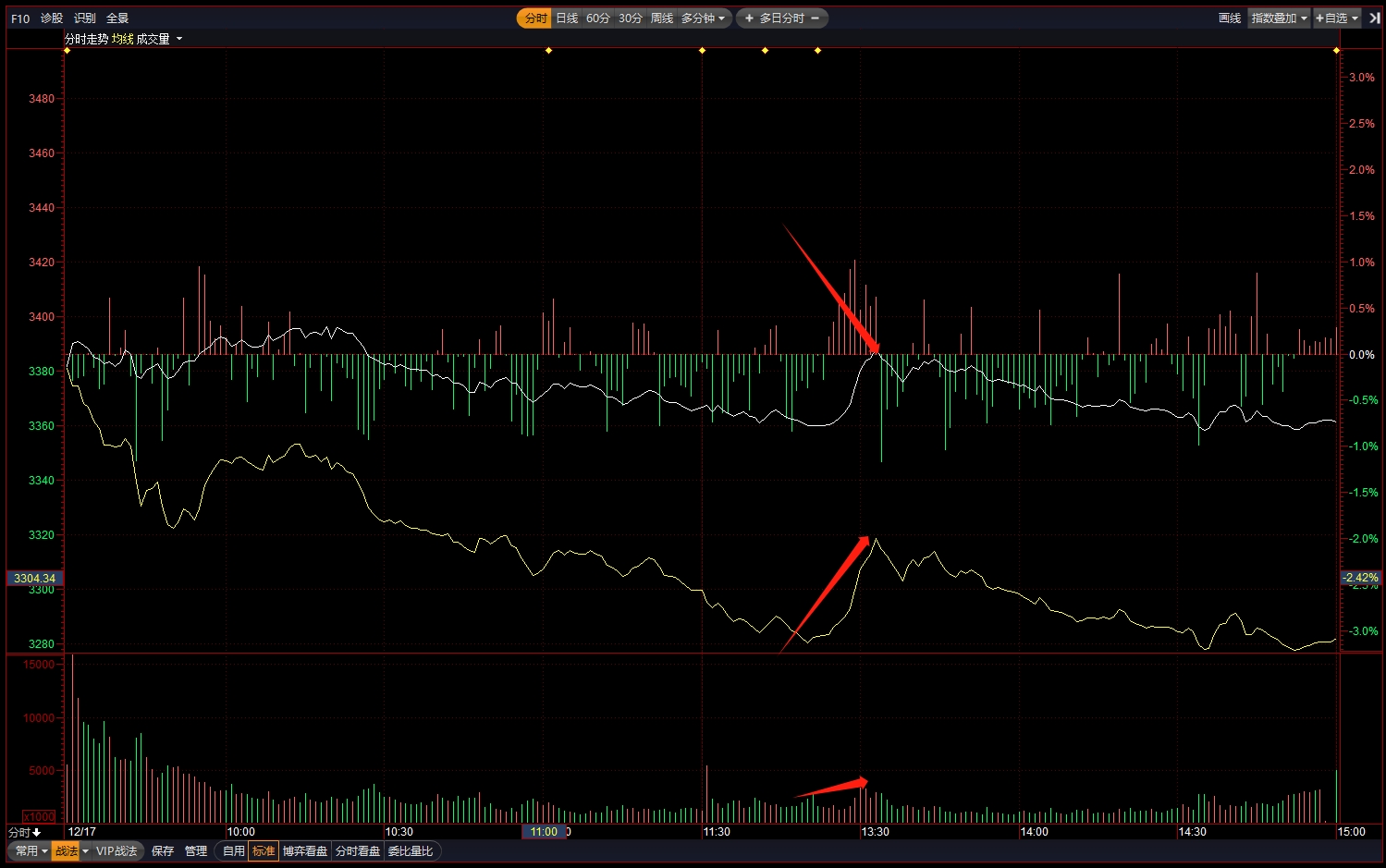
Task: Select the 自用 layout toggle
Action: click(x=234, y=851)
